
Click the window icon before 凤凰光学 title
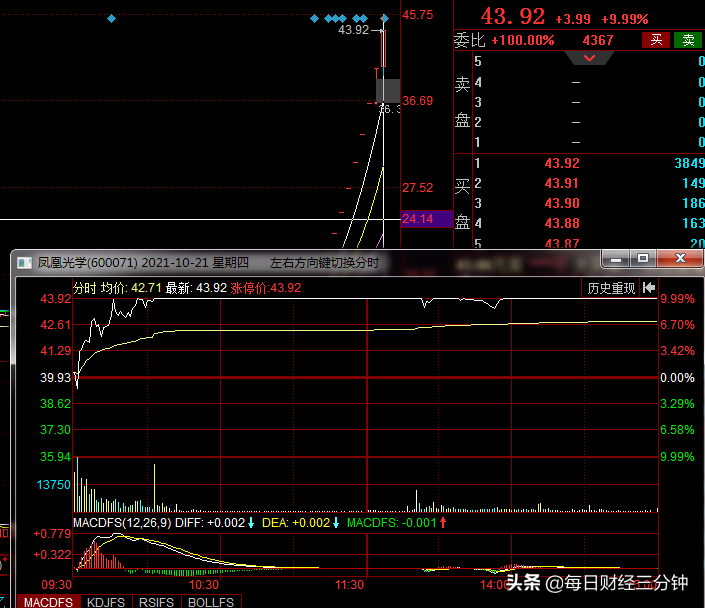[24, 263]
